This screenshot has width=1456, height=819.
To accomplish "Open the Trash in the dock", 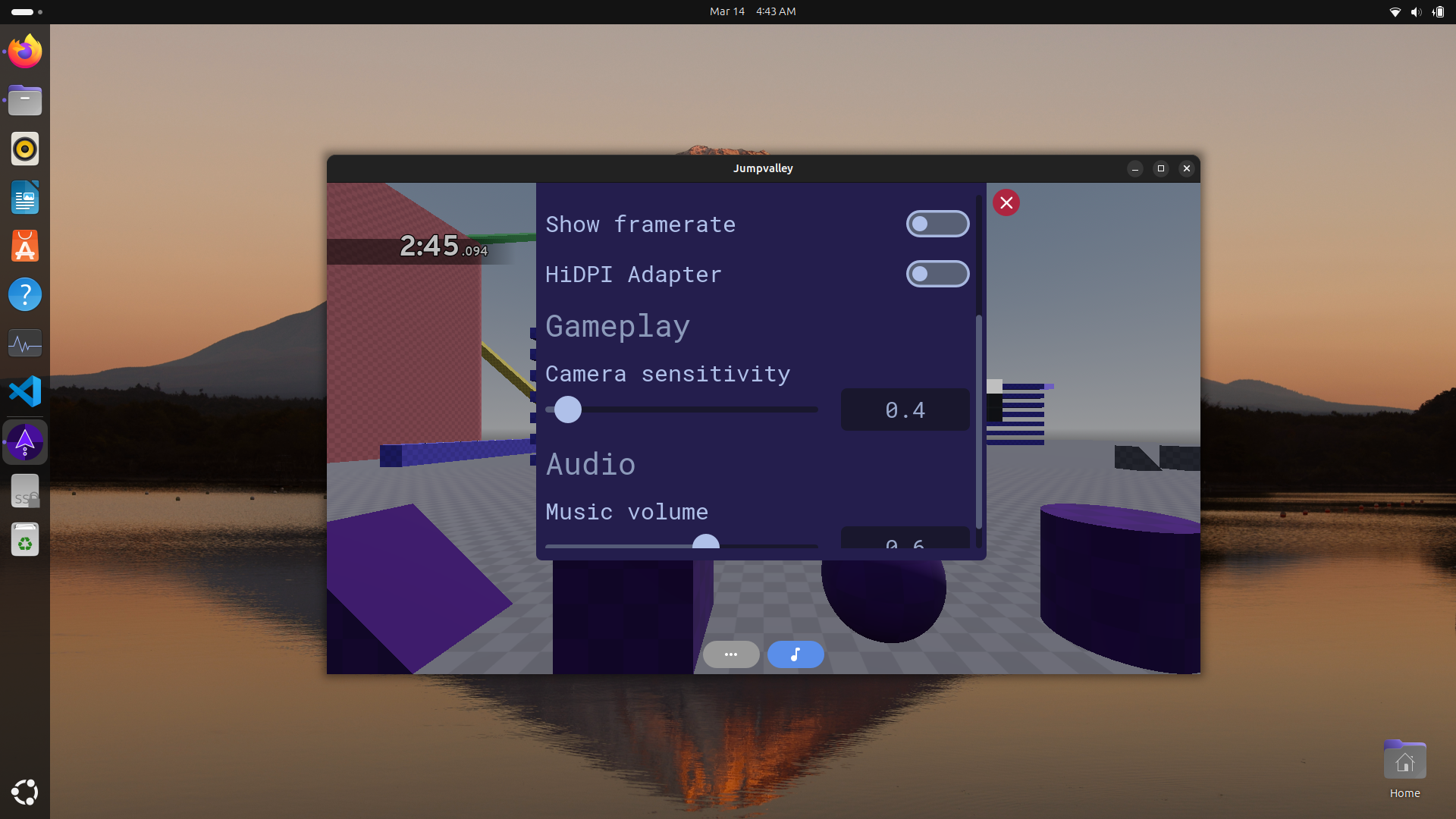I will point(25,540).
